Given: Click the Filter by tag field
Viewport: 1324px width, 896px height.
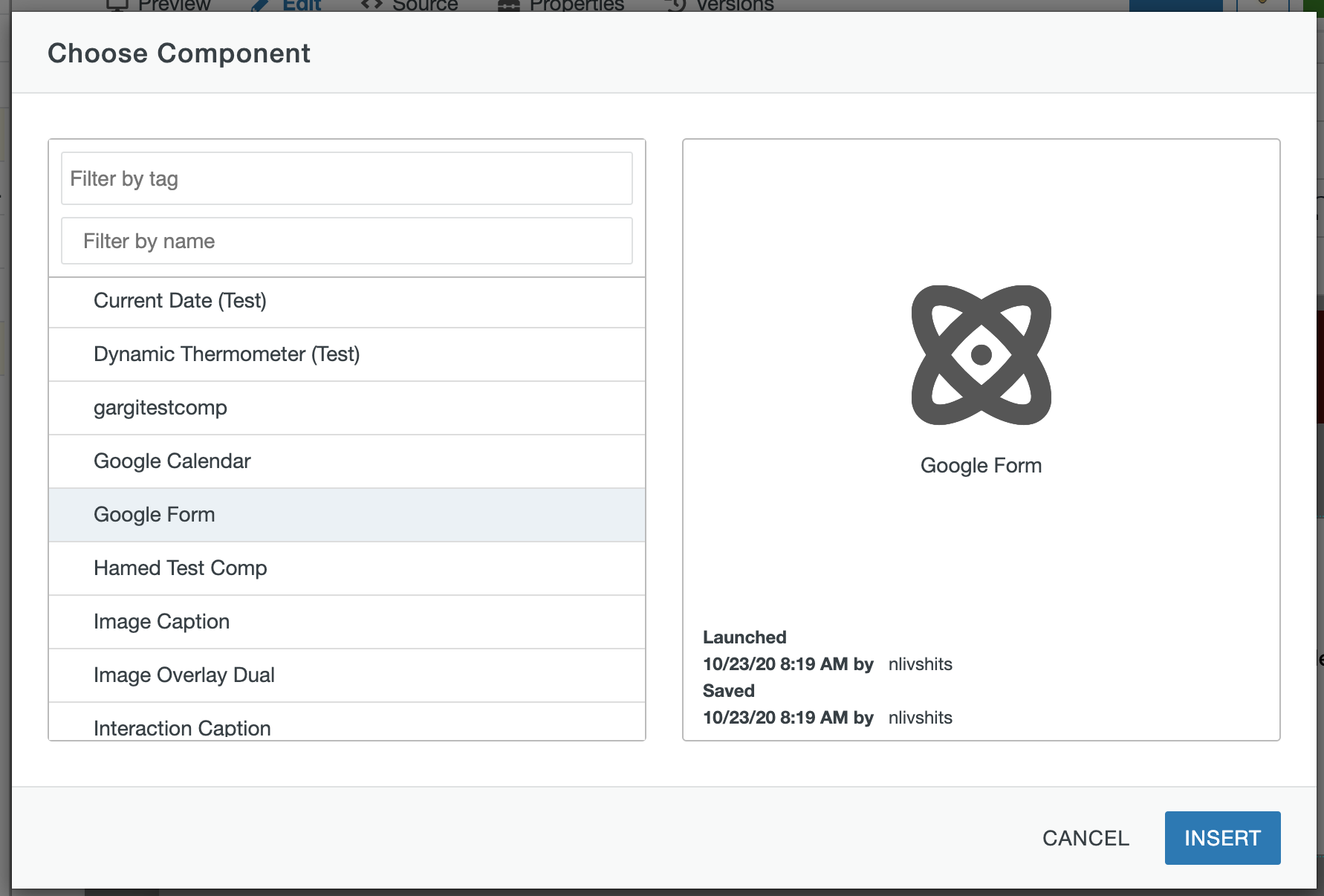Looking at the screenshot, I should pyautogui.click(x=346, y=178).
